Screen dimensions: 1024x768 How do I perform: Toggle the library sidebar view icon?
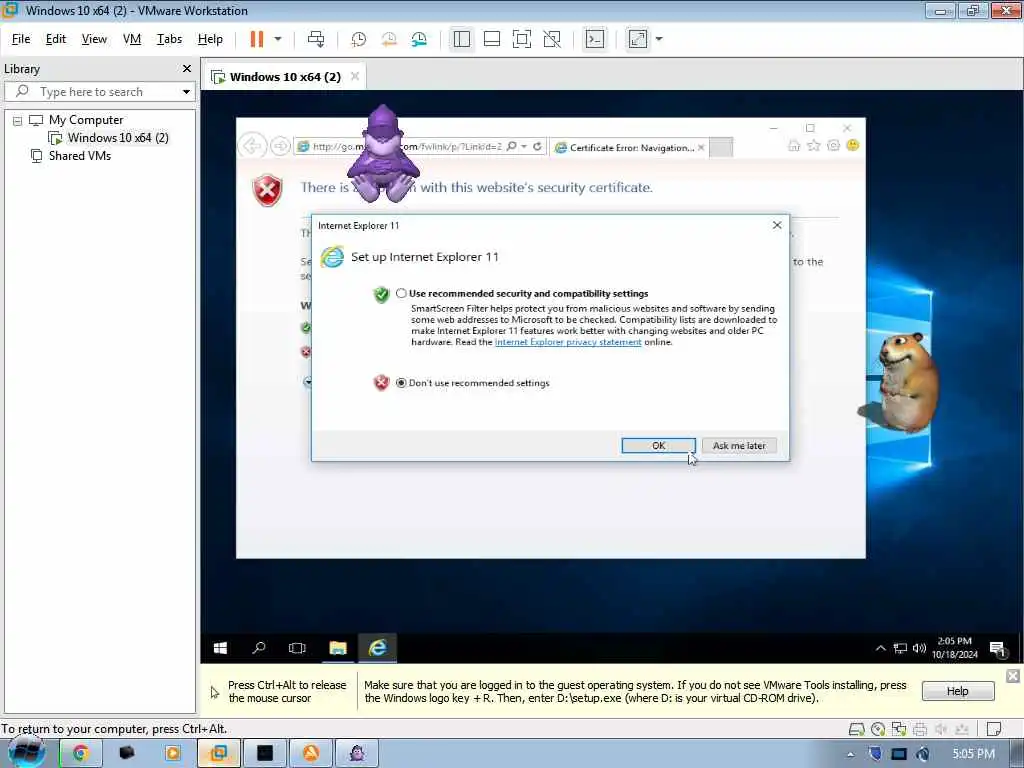(x=462, y=39)
